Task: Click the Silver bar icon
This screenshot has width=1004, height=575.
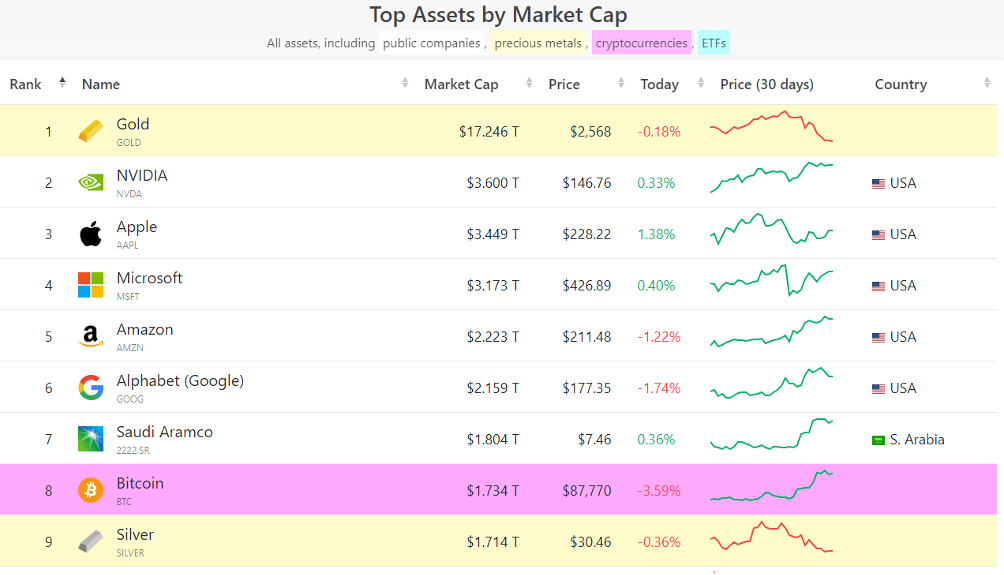Action: pos(90,542)
